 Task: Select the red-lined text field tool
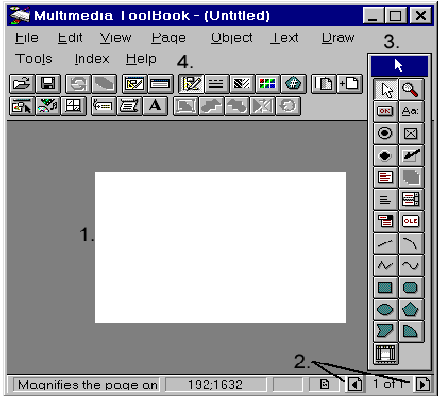tap(386, 177)
